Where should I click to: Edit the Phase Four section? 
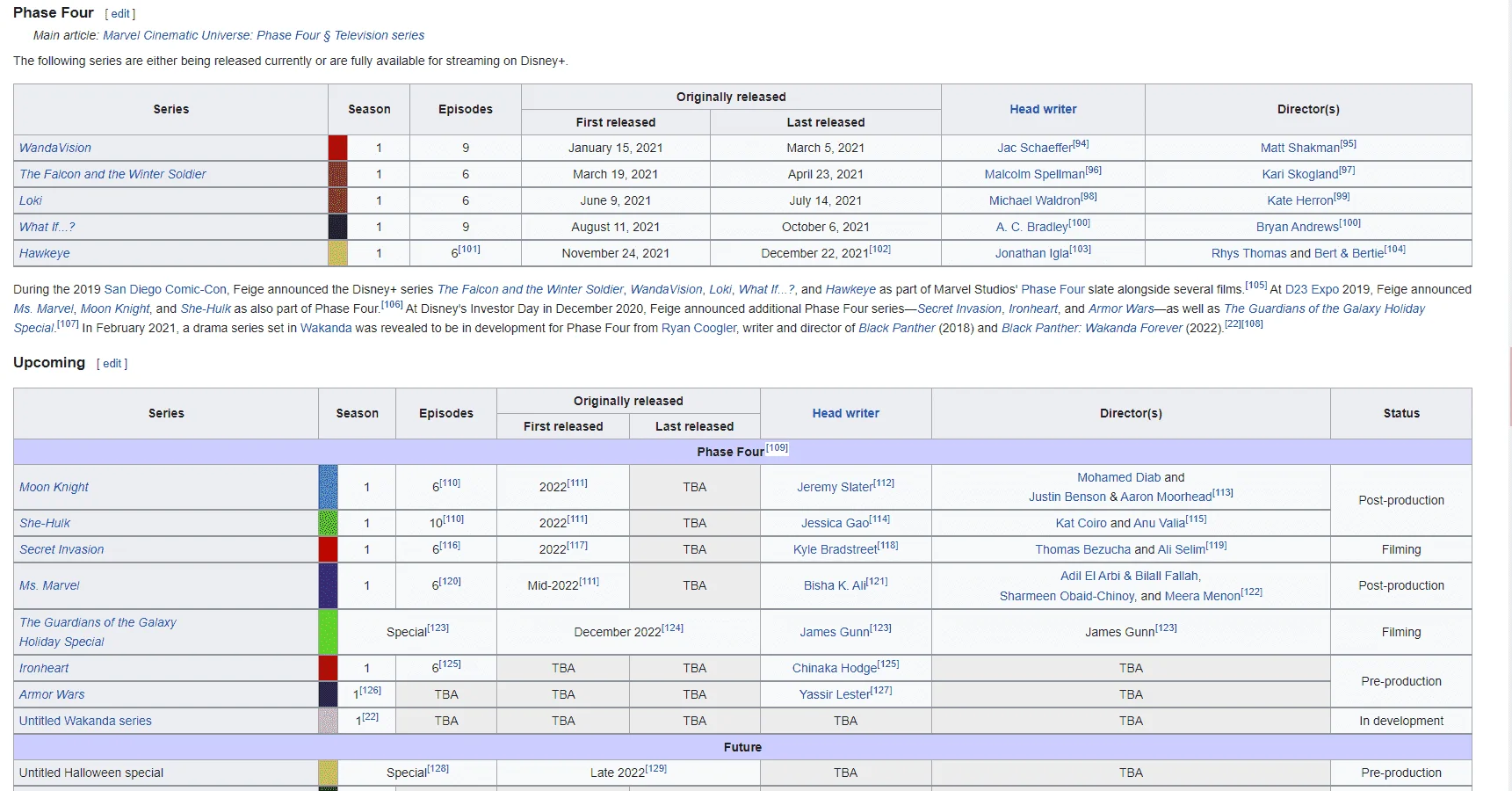coord(120,14)
